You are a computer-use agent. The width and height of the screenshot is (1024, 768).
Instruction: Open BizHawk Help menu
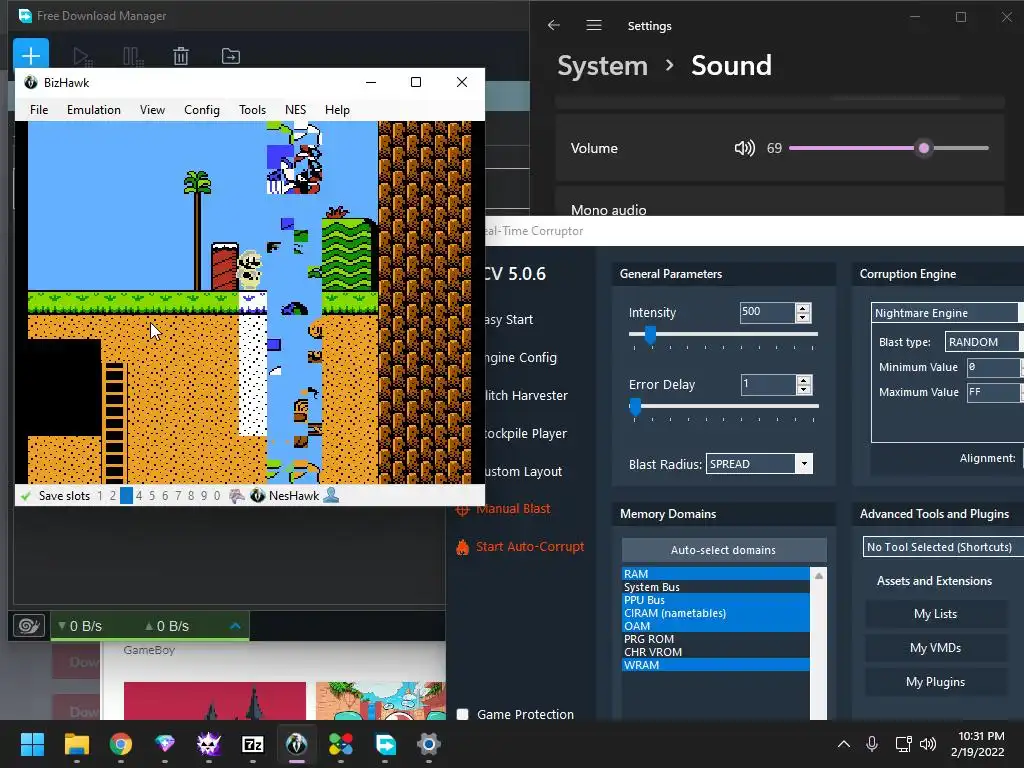point(337,110)
